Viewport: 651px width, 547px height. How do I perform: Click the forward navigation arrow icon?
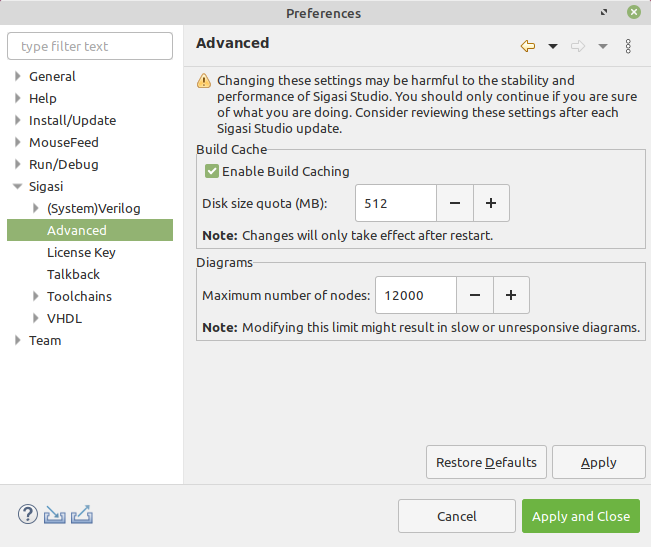[578, 46]
